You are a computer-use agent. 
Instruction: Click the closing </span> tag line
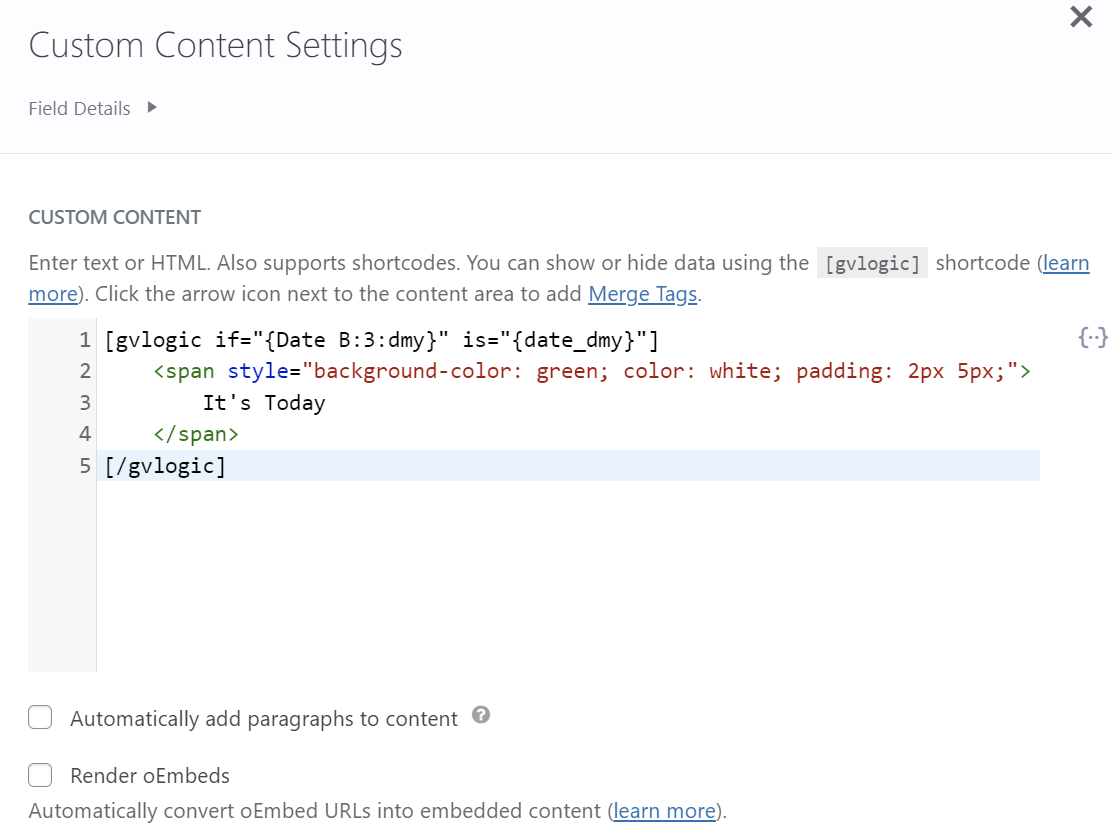tap(196, 434)
